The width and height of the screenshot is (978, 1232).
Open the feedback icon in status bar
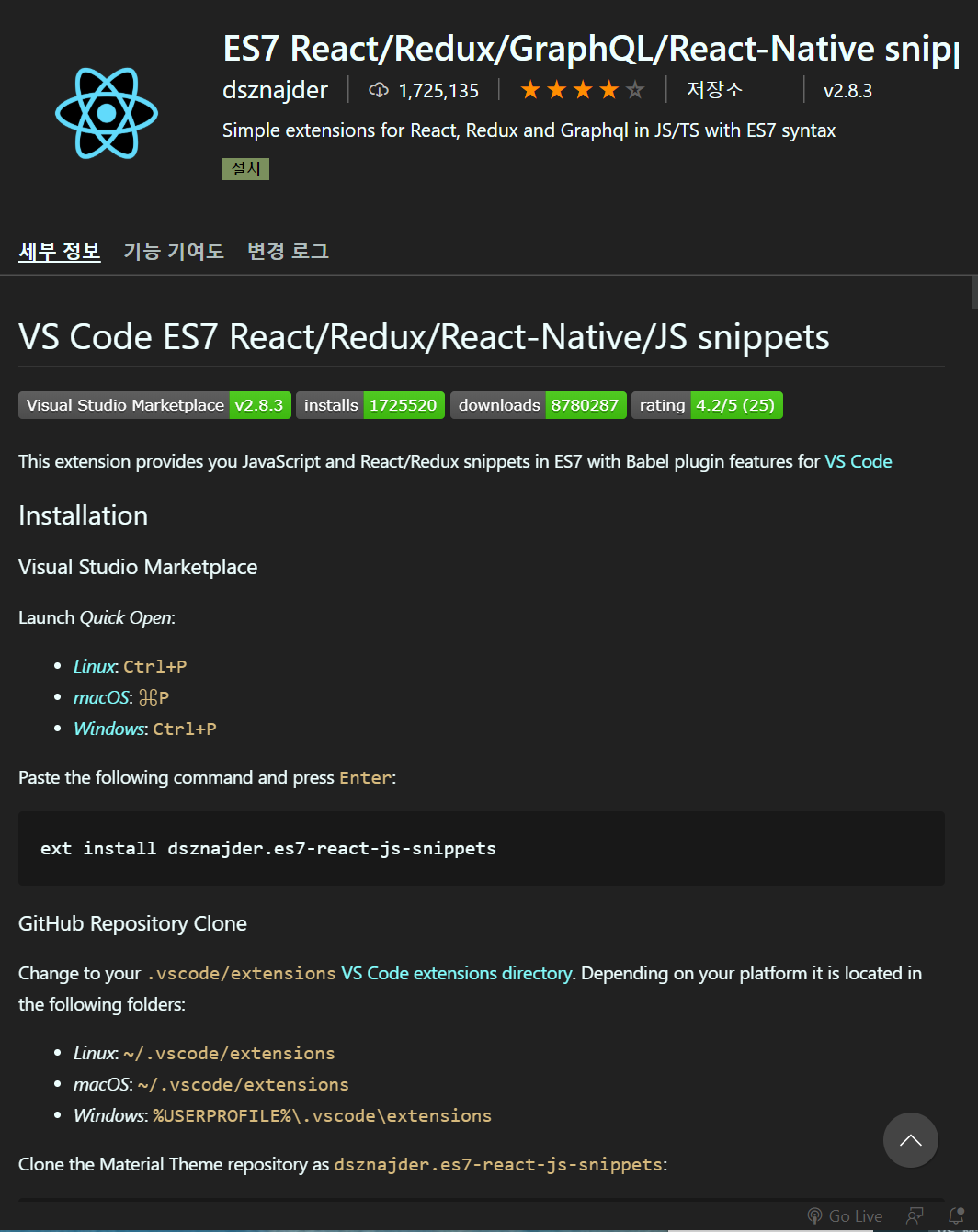tap(915, 1215)
